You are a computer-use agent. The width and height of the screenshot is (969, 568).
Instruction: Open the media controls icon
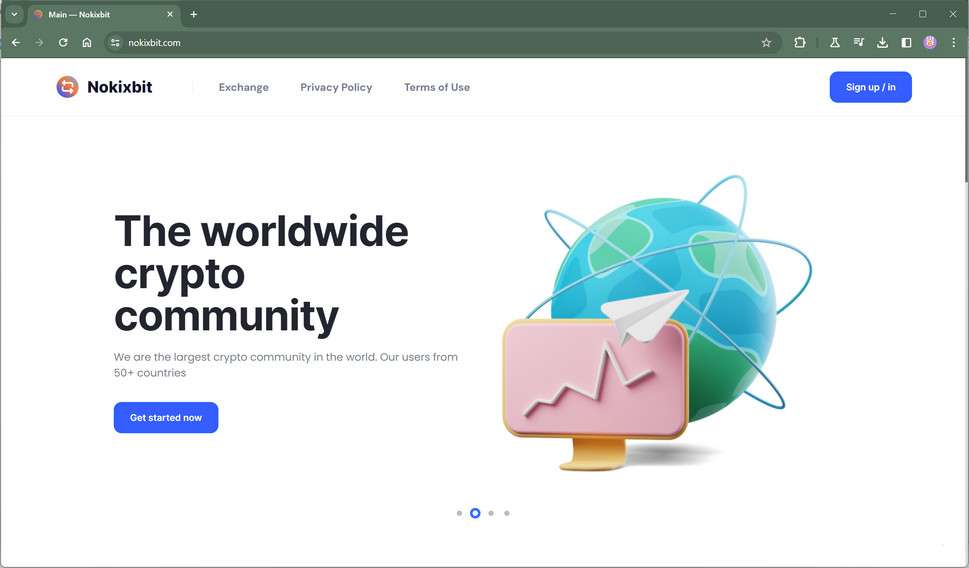[858, 43]
